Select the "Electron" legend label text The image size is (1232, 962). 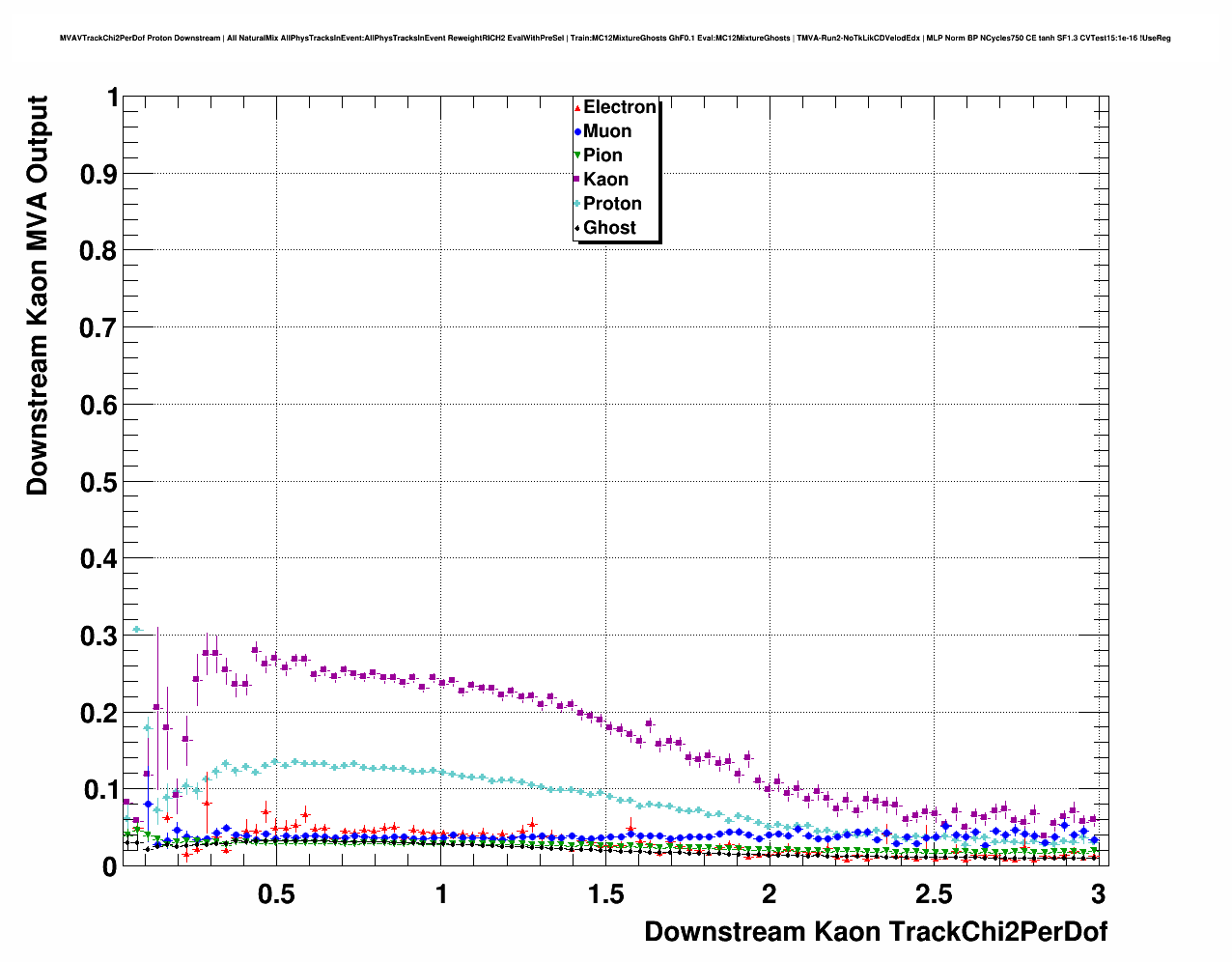pos(620,107)
